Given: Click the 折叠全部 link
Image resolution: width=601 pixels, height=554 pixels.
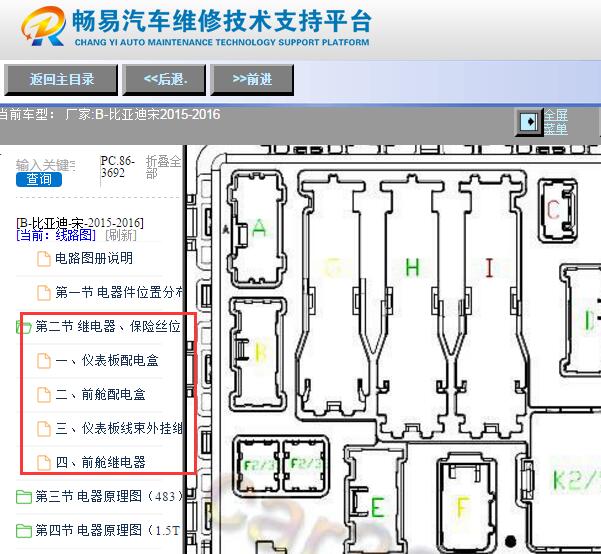Looking at the screenshot, I should click(163, 167).
